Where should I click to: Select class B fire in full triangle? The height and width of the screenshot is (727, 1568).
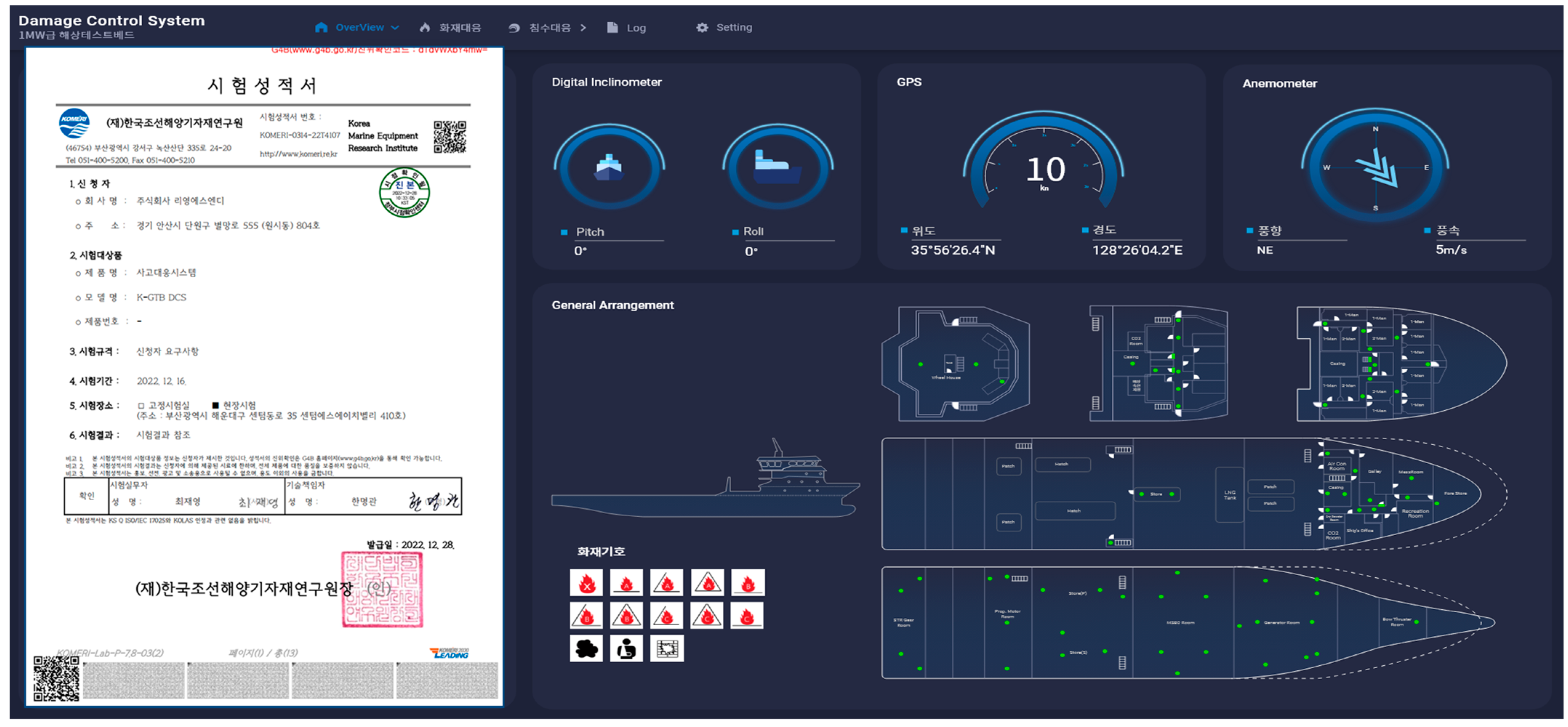[626, 616]
